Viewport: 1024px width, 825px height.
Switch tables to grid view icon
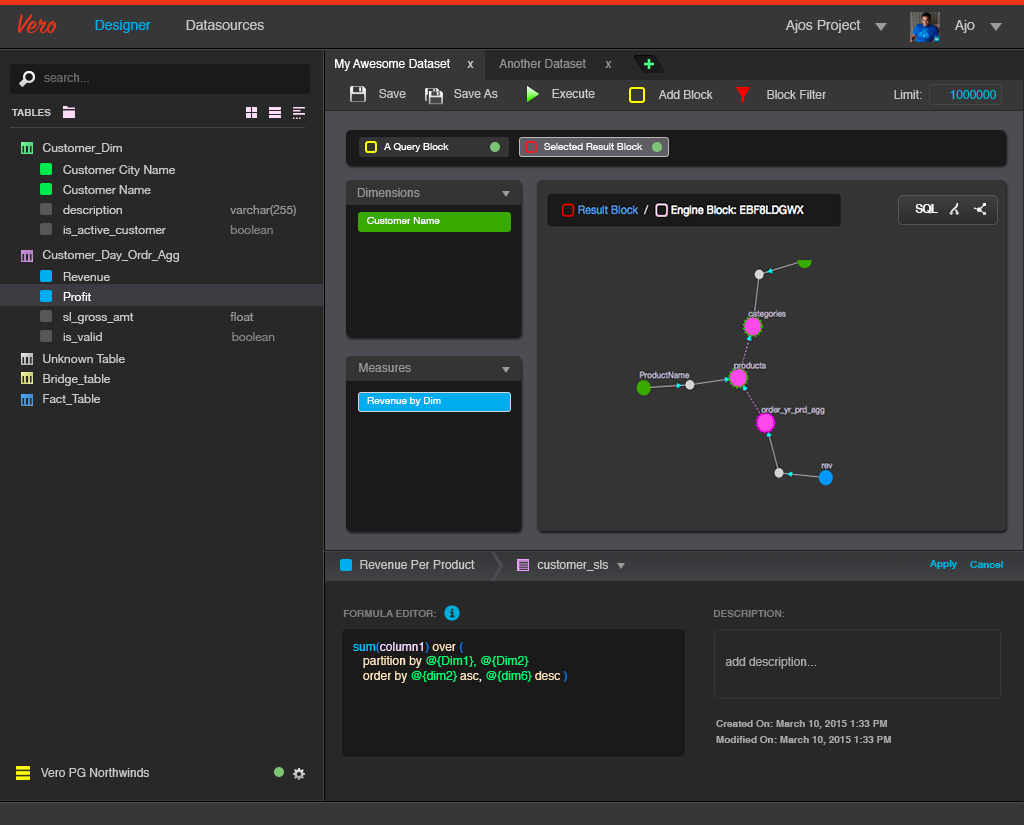point(252,113)
